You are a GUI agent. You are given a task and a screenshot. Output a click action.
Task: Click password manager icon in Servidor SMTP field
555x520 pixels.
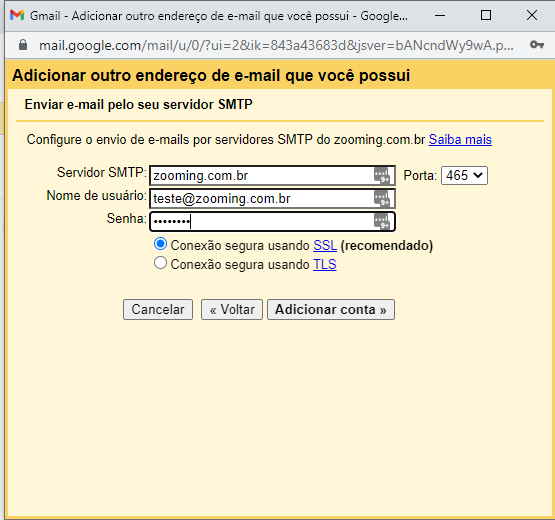(382, 176)
